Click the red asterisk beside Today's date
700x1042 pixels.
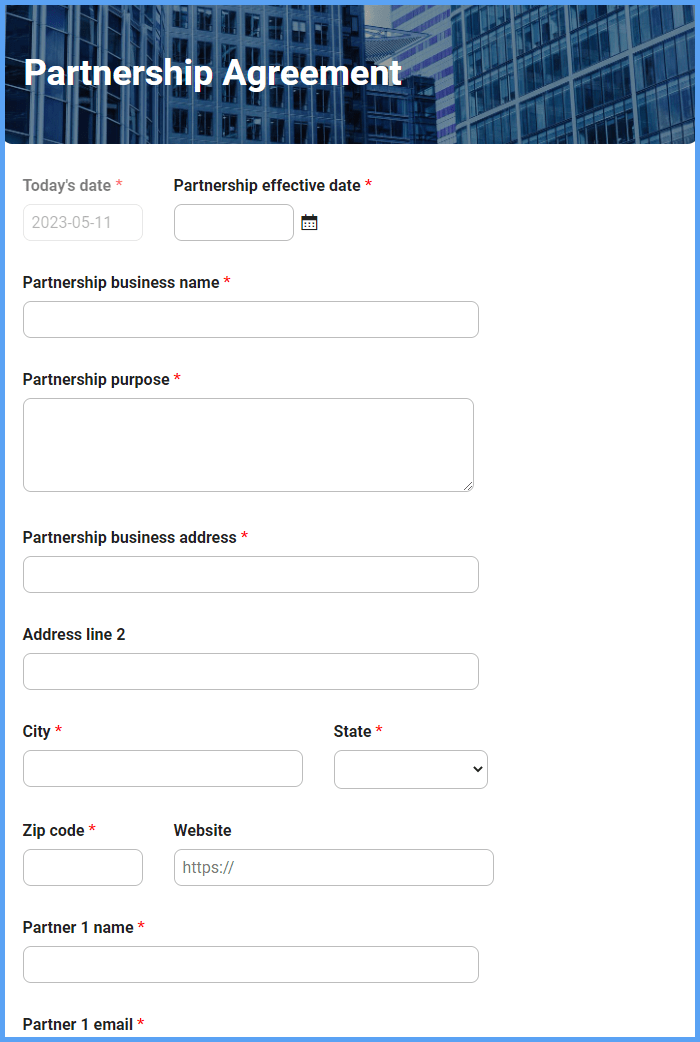[x=119, y=185]
